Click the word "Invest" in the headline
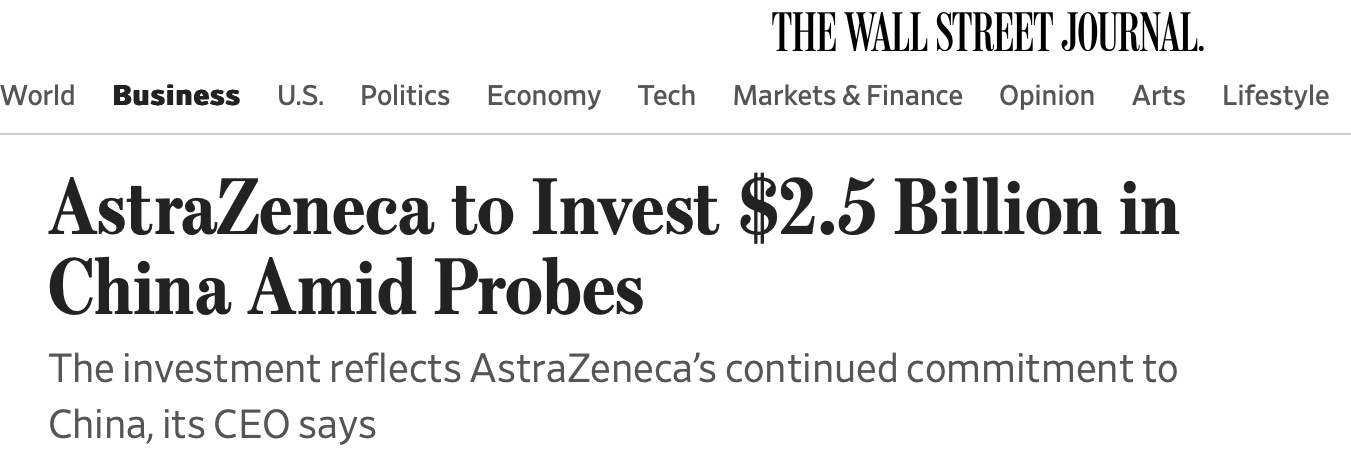The image size is (1351, 467). [x=625, y=210]
